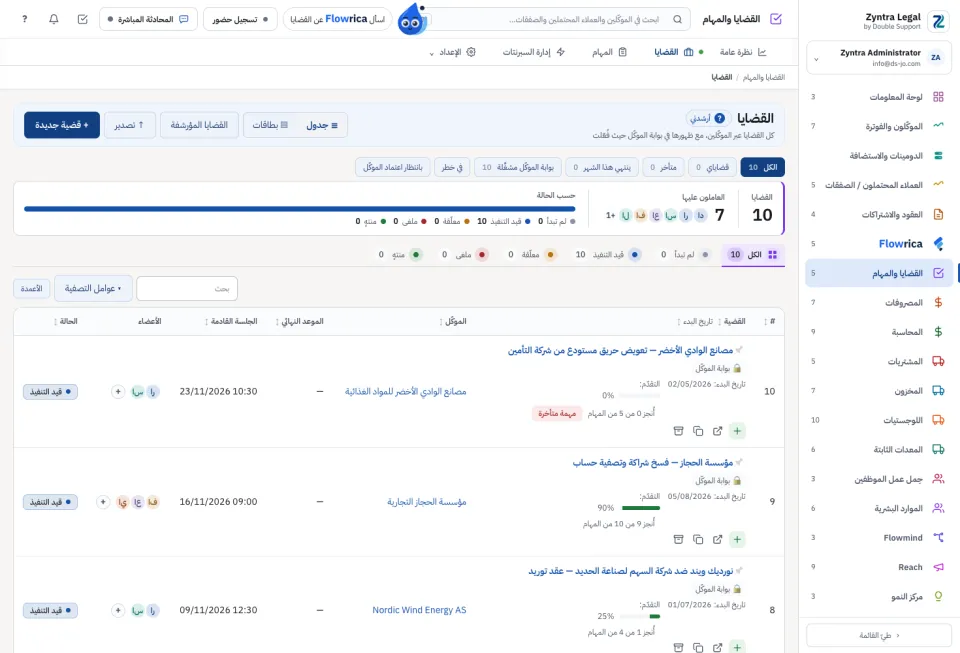Open case 10 in new window icon
The width and height of the screenshot is (960, 653).
[718, 431]
